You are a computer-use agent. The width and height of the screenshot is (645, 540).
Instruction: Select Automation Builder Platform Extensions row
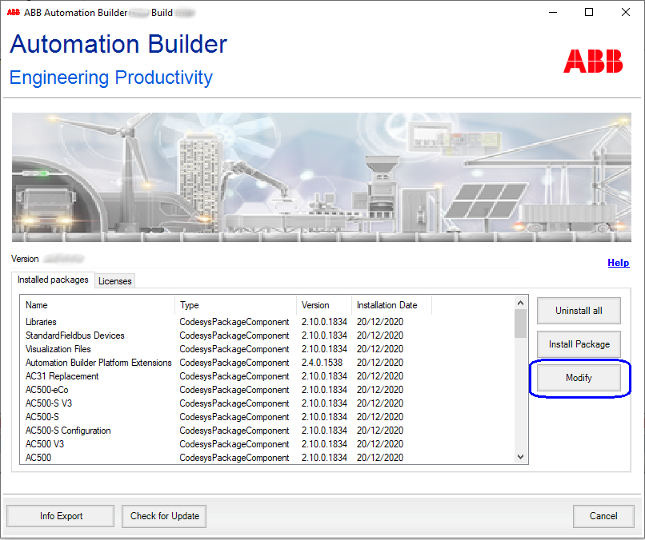coord(98,363)
